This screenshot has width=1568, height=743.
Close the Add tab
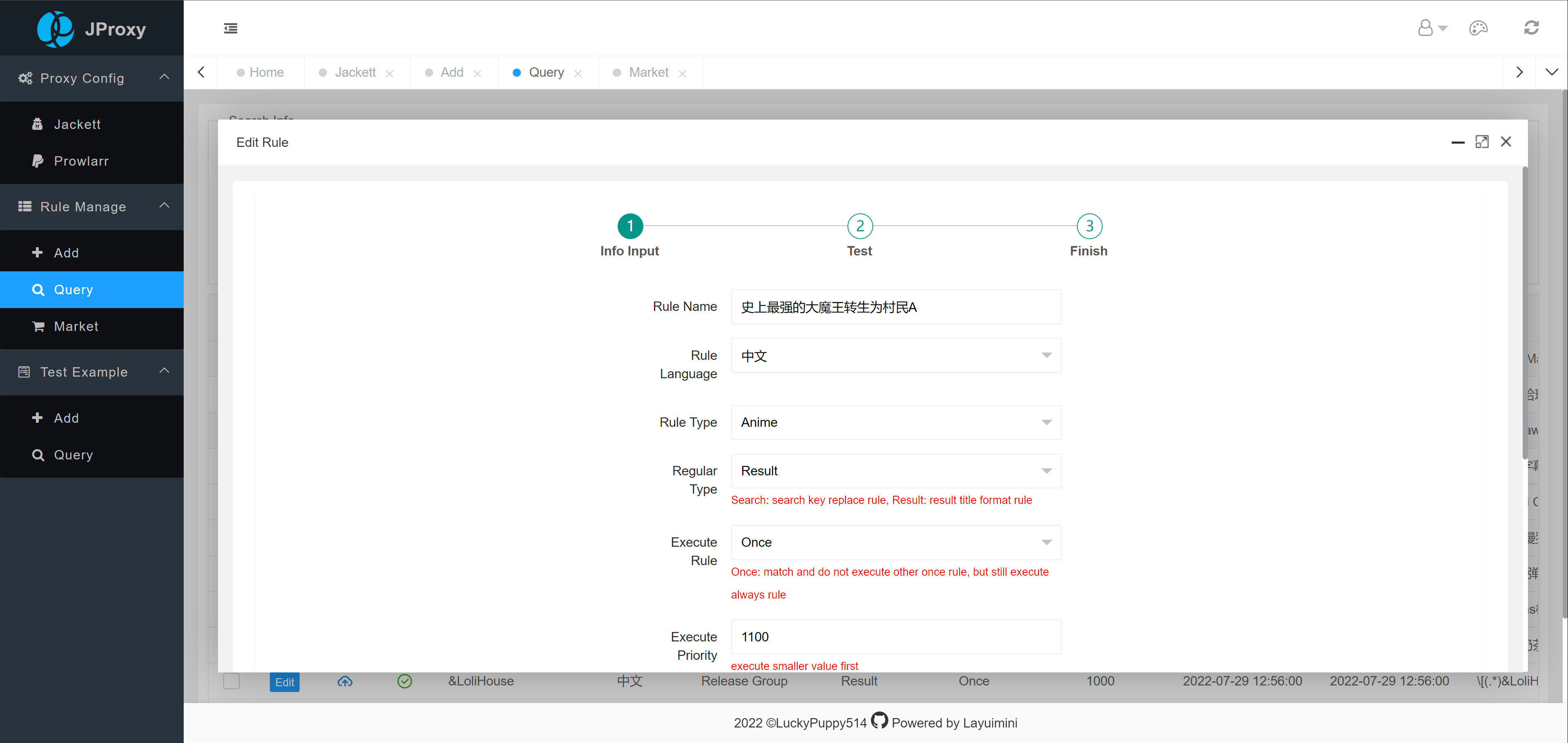(478, 73)
